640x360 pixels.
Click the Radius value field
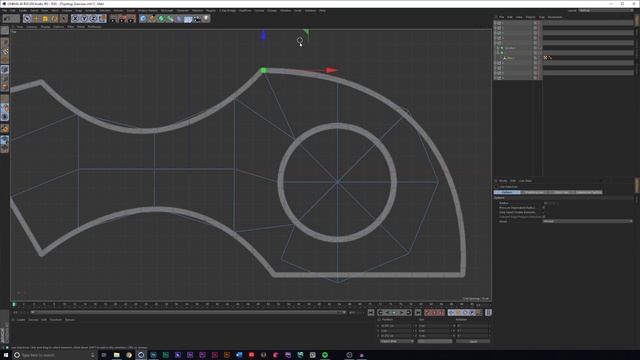click(551, 203)
